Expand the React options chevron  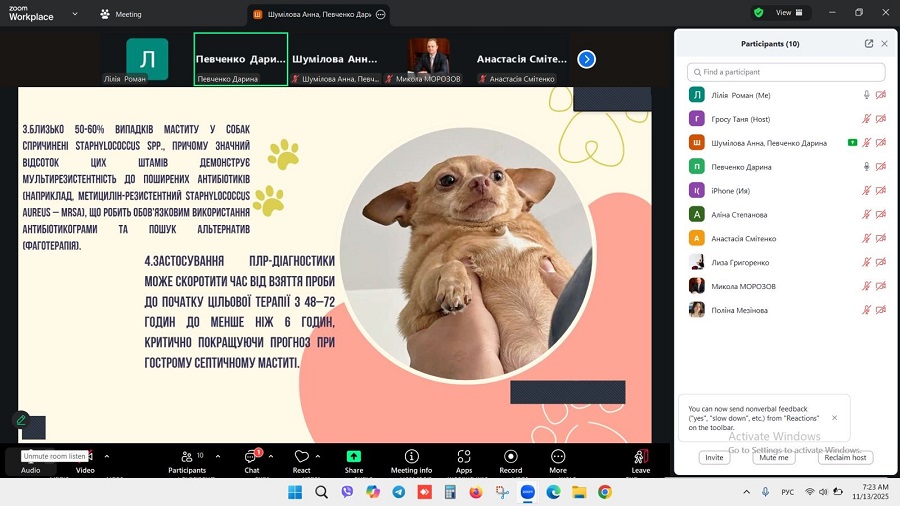(318, 456)
